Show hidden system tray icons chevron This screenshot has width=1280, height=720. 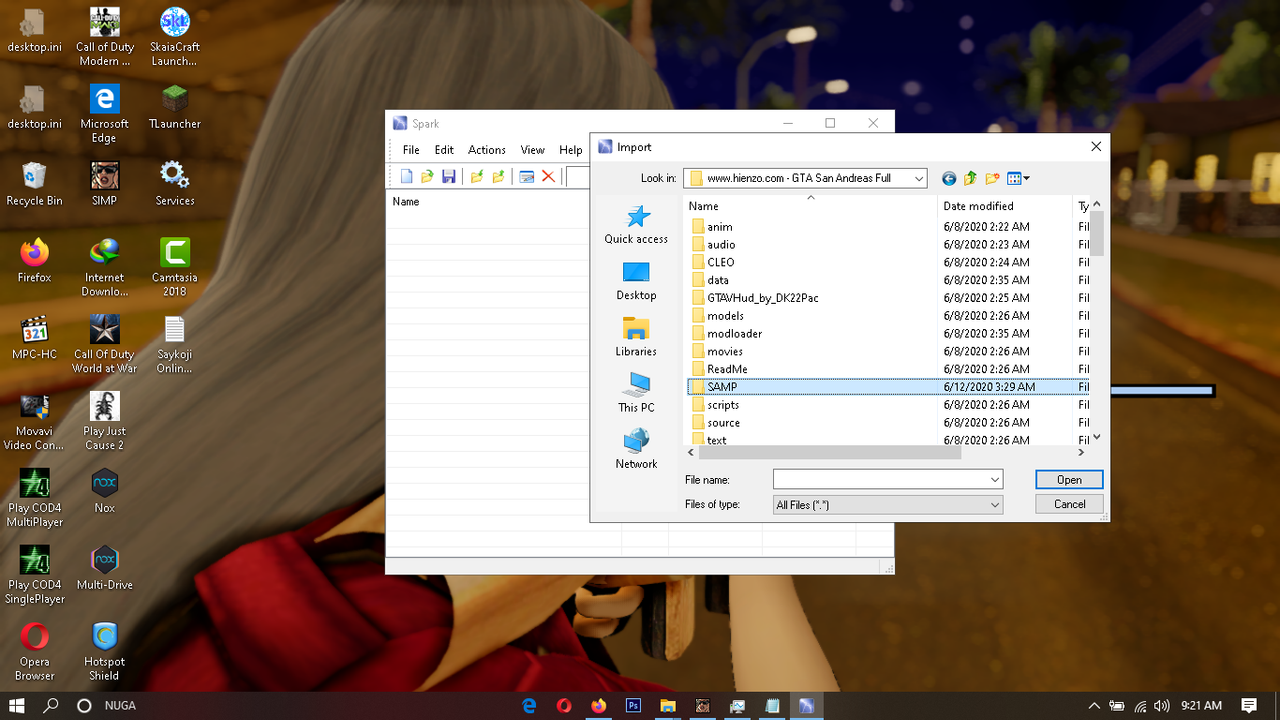pyautogui.click(x=1094, y=706)
